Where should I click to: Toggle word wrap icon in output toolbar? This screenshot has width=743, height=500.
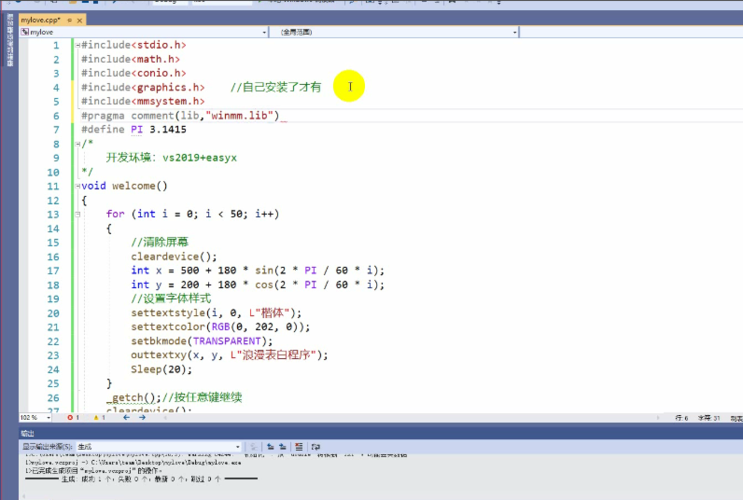316,446
